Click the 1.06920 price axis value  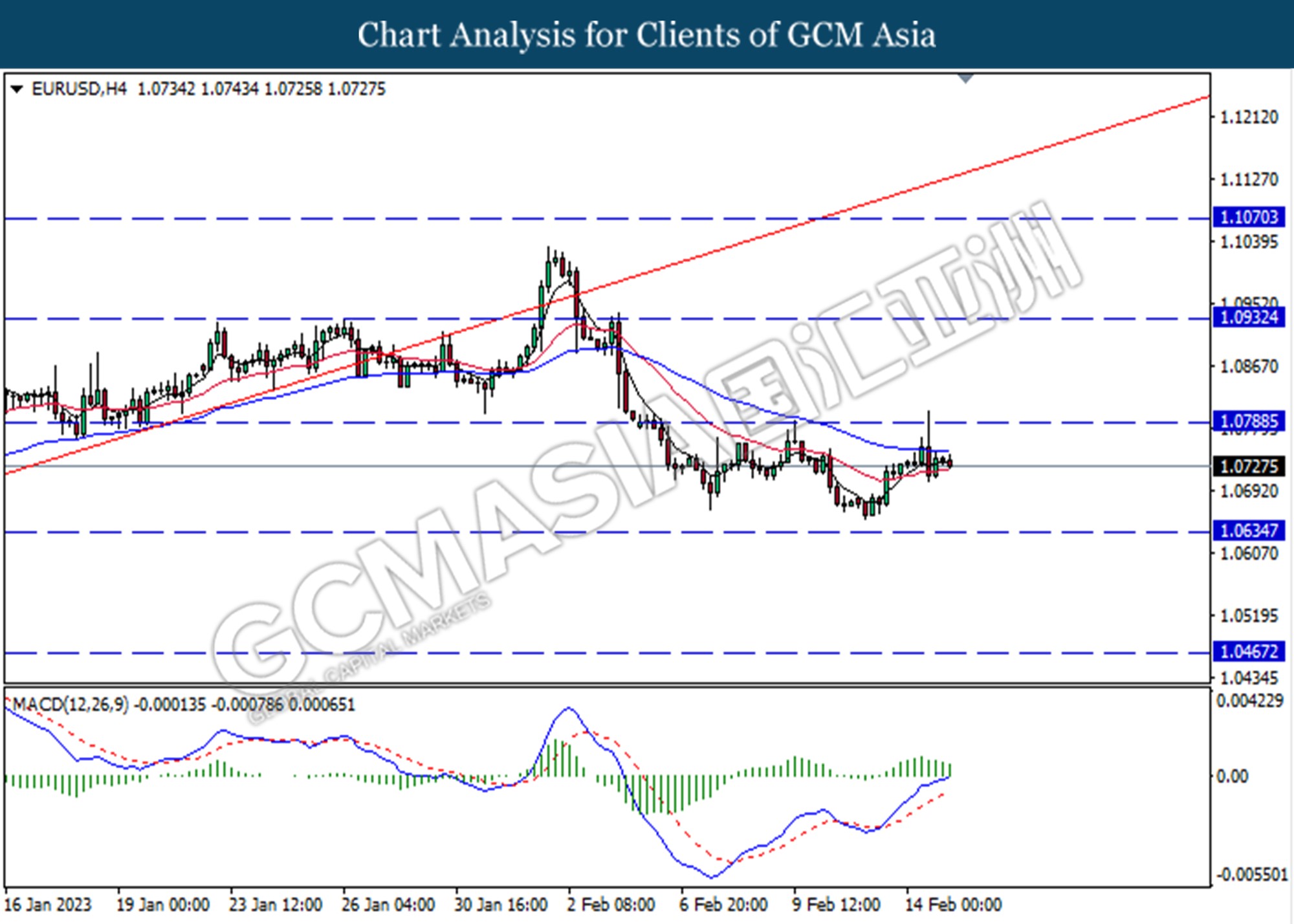(1249, 491)
